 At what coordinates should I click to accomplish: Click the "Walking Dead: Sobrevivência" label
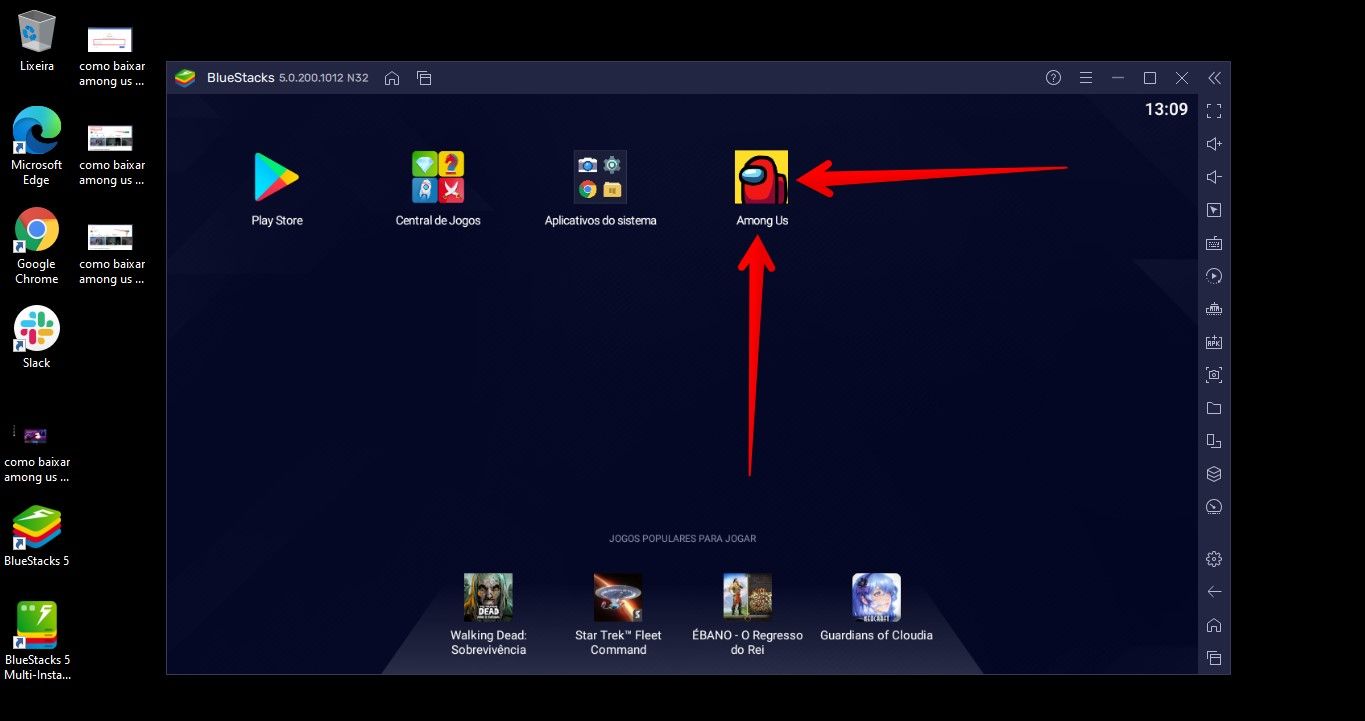[x=488, y=642]
